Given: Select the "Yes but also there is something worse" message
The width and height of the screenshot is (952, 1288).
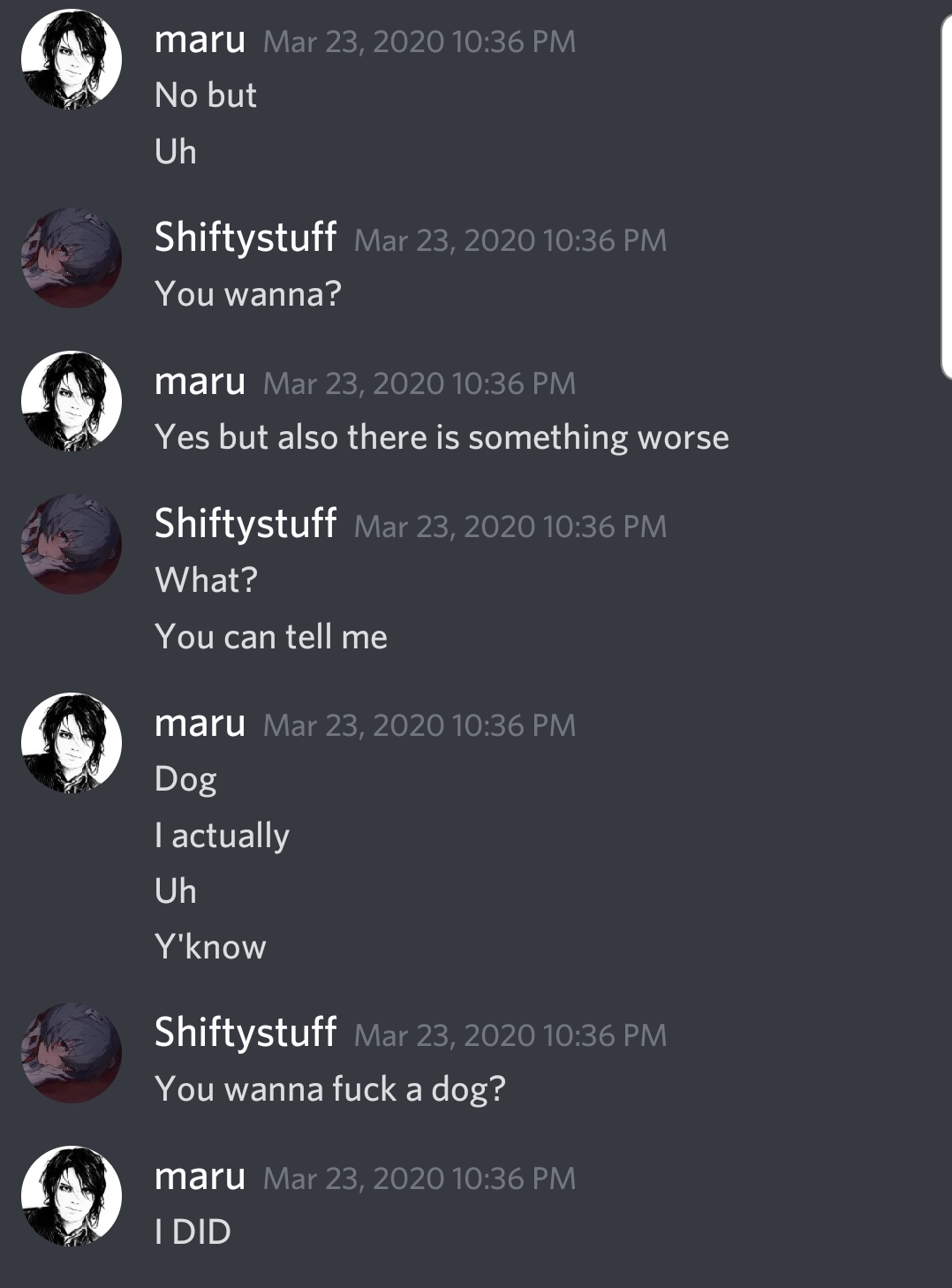Looking at the screenshot, I should (x=442, y=437).
